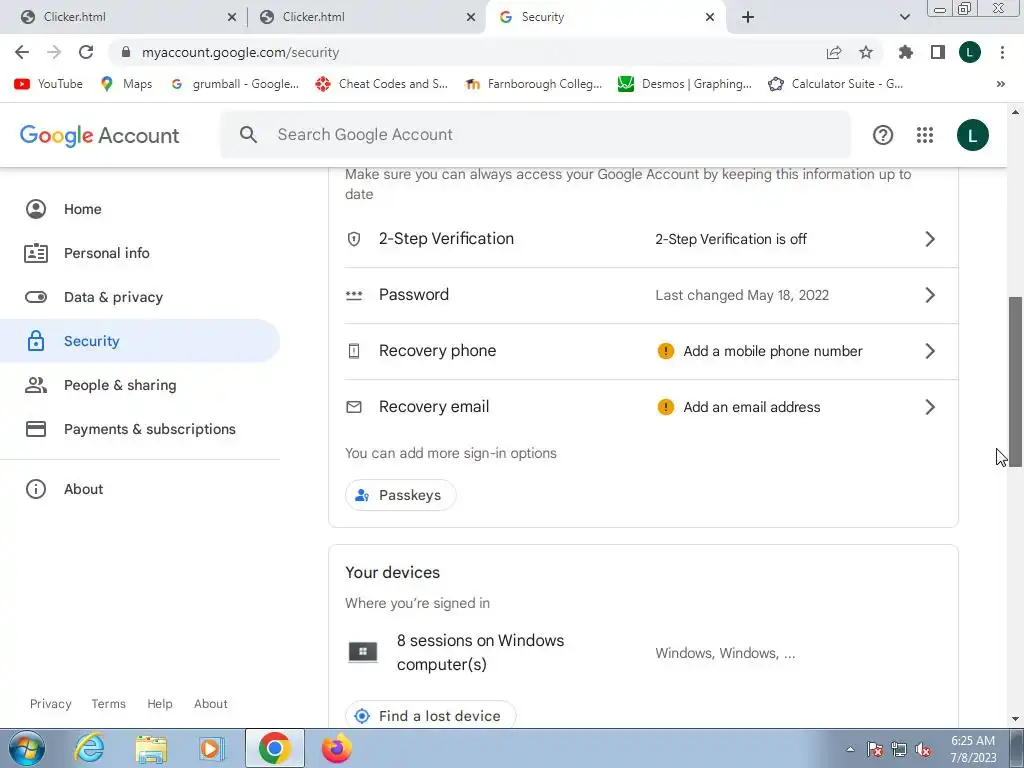1024x768 pixels.
Task: Close the Security browser tab
Action: pos(710,17)
